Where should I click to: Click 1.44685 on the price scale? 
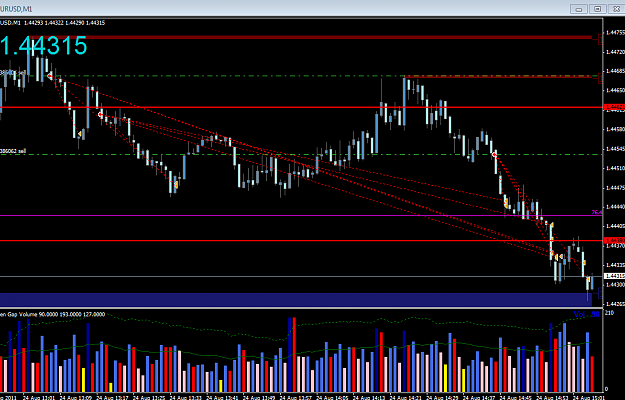[615, 71]
